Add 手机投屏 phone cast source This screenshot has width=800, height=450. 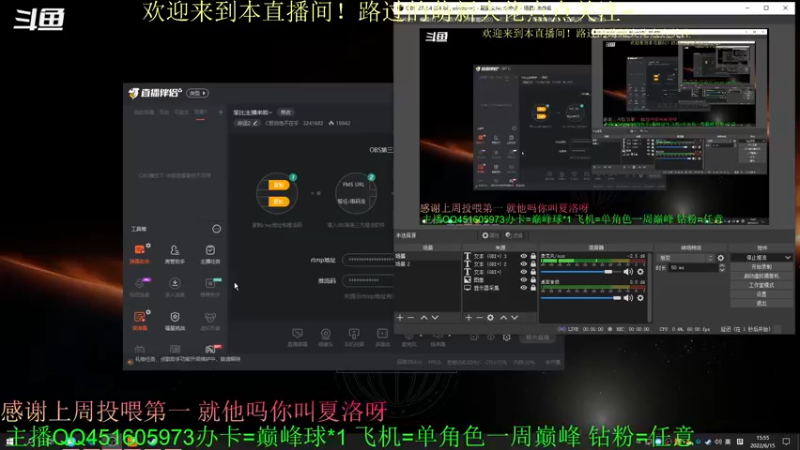(x=354, y=337)
